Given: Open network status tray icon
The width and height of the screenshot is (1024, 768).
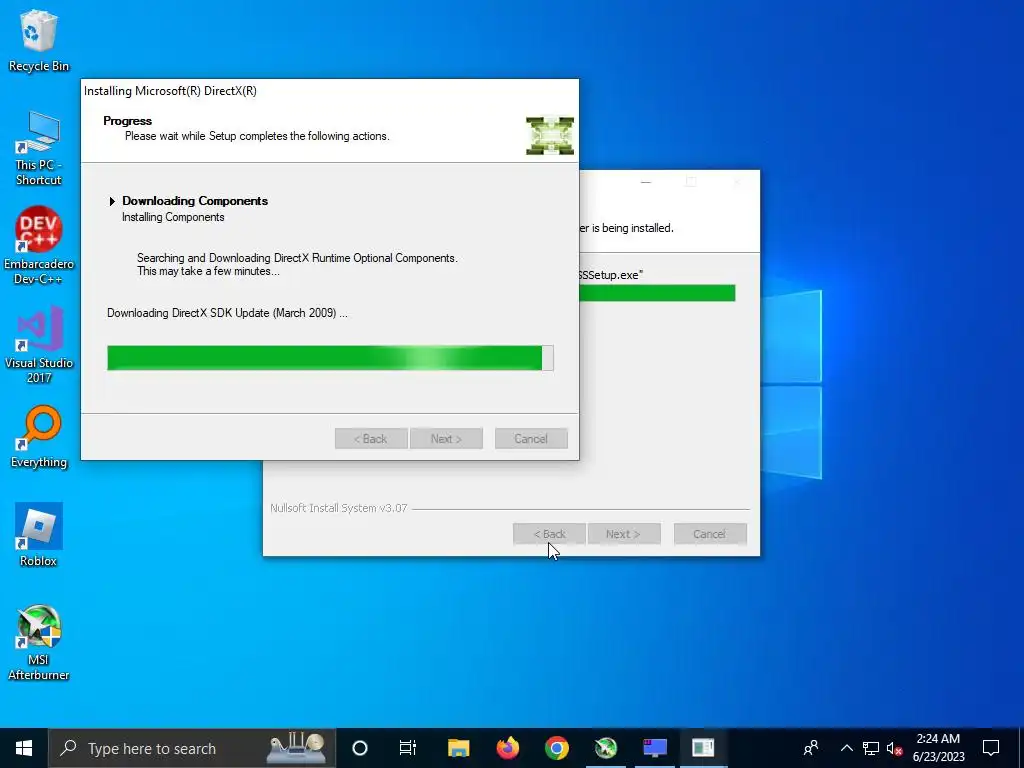Looking at the screenshot, I should 871,748.
